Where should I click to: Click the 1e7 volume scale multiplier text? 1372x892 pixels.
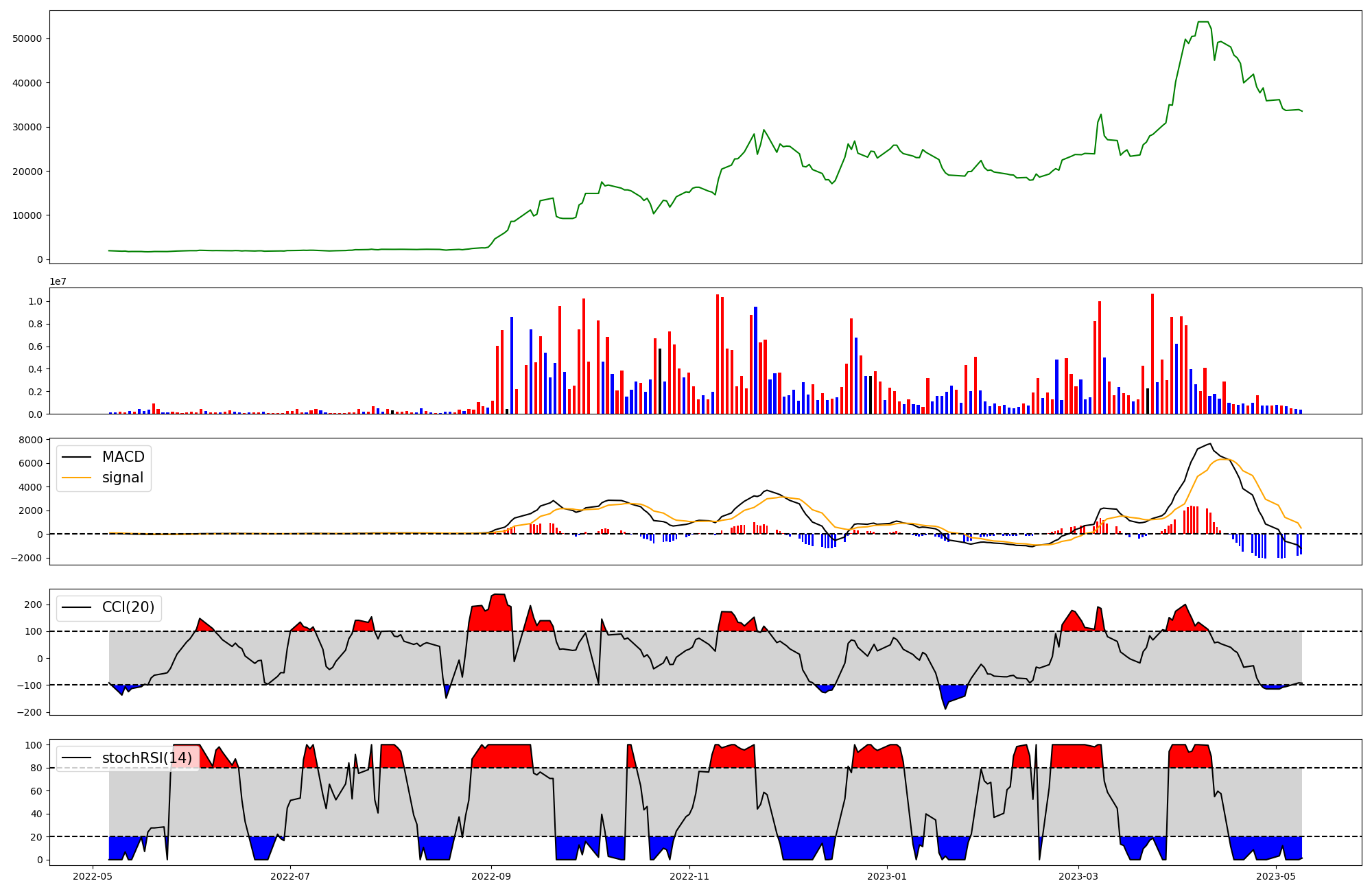point(58,281)
